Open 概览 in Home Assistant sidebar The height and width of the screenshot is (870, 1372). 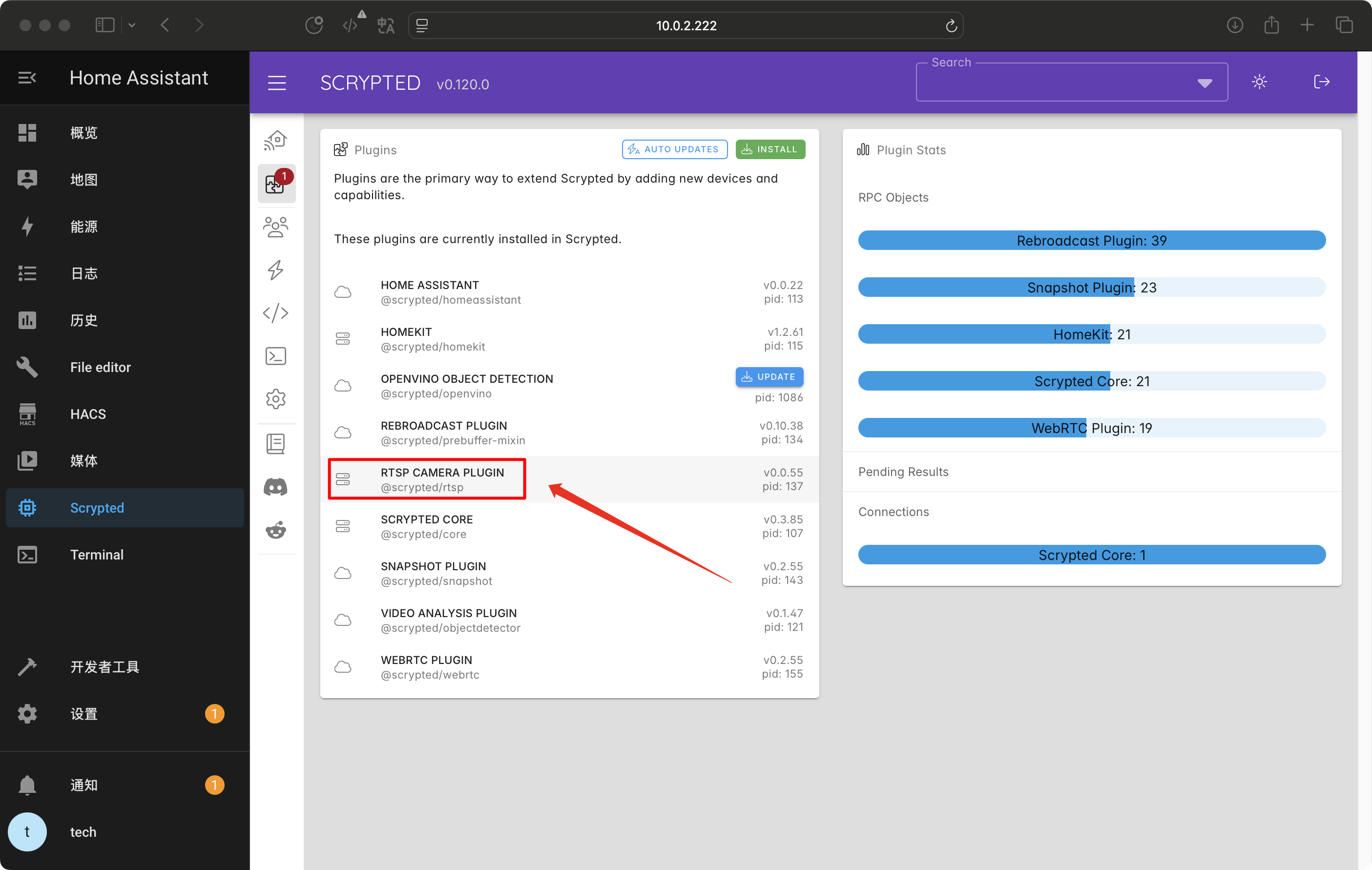125,133
